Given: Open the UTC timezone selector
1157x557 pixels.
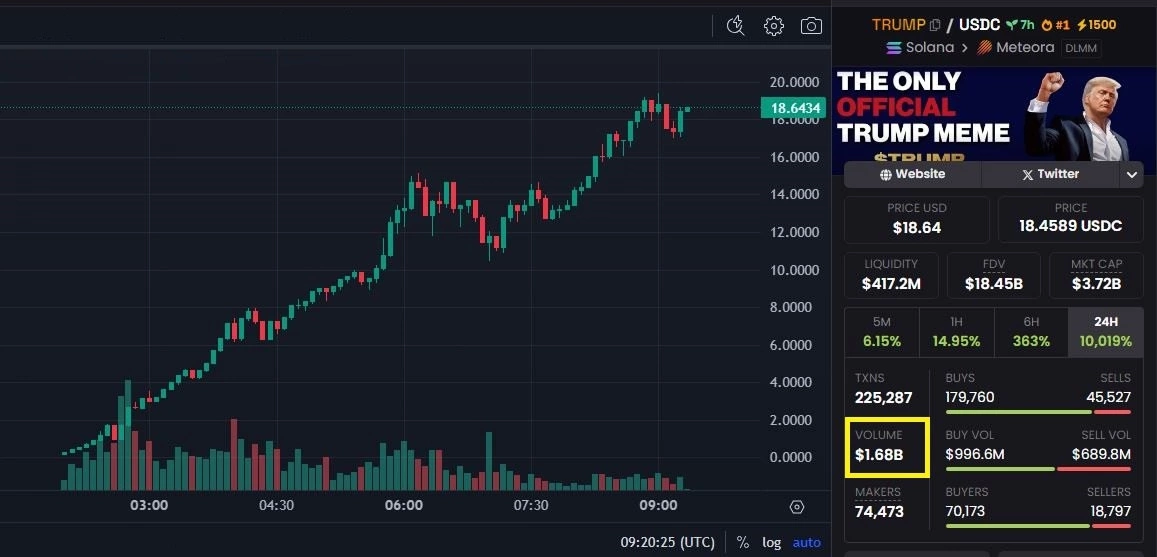Looking at the screenshot, I should pyautogui.click(x=667, y=542).
